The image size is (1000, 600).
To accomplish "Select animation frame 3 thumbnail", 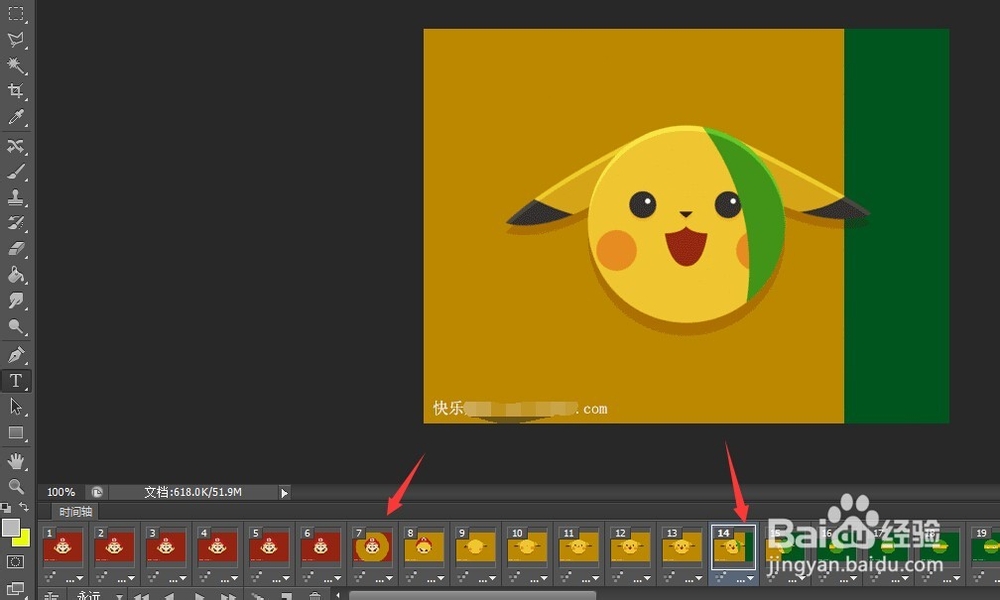I will click(166, 546).
